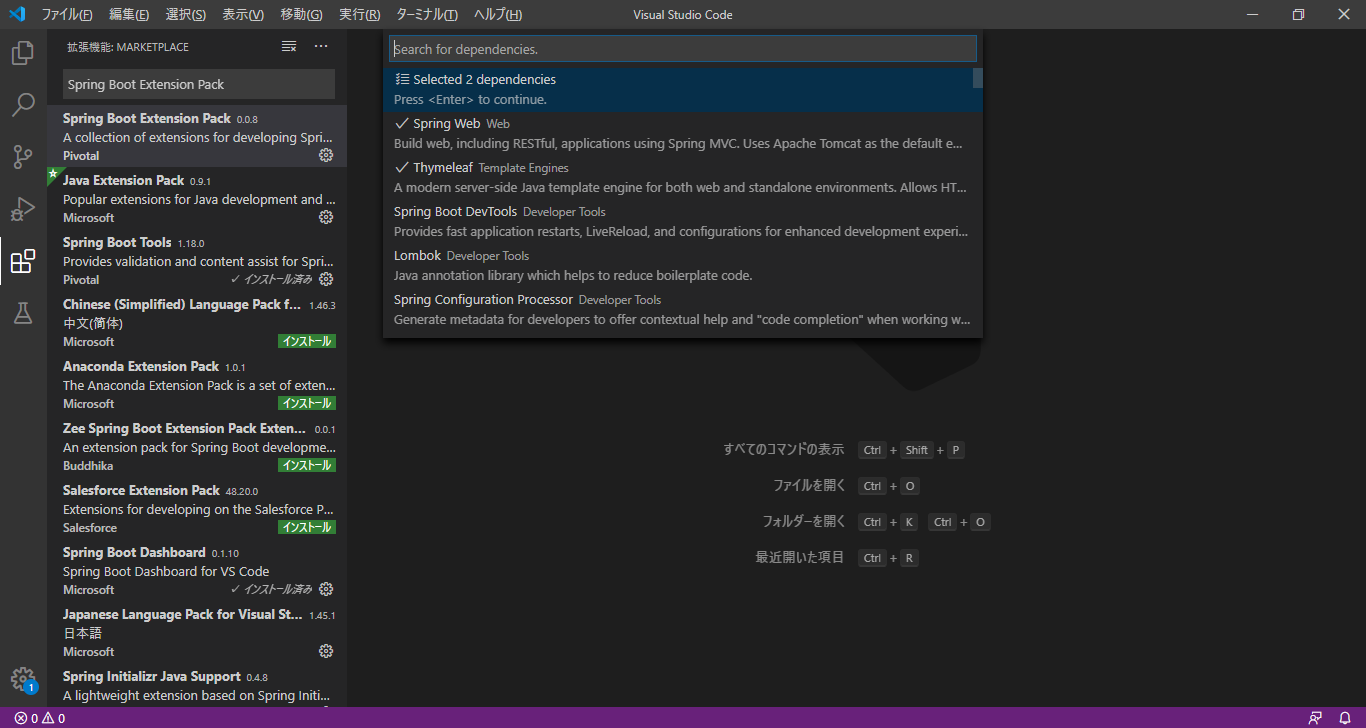The height and width of the screenshot is (728, 1366).
Task: Open the Spring Initializr Java Support listing
Action: coord(197,686)
